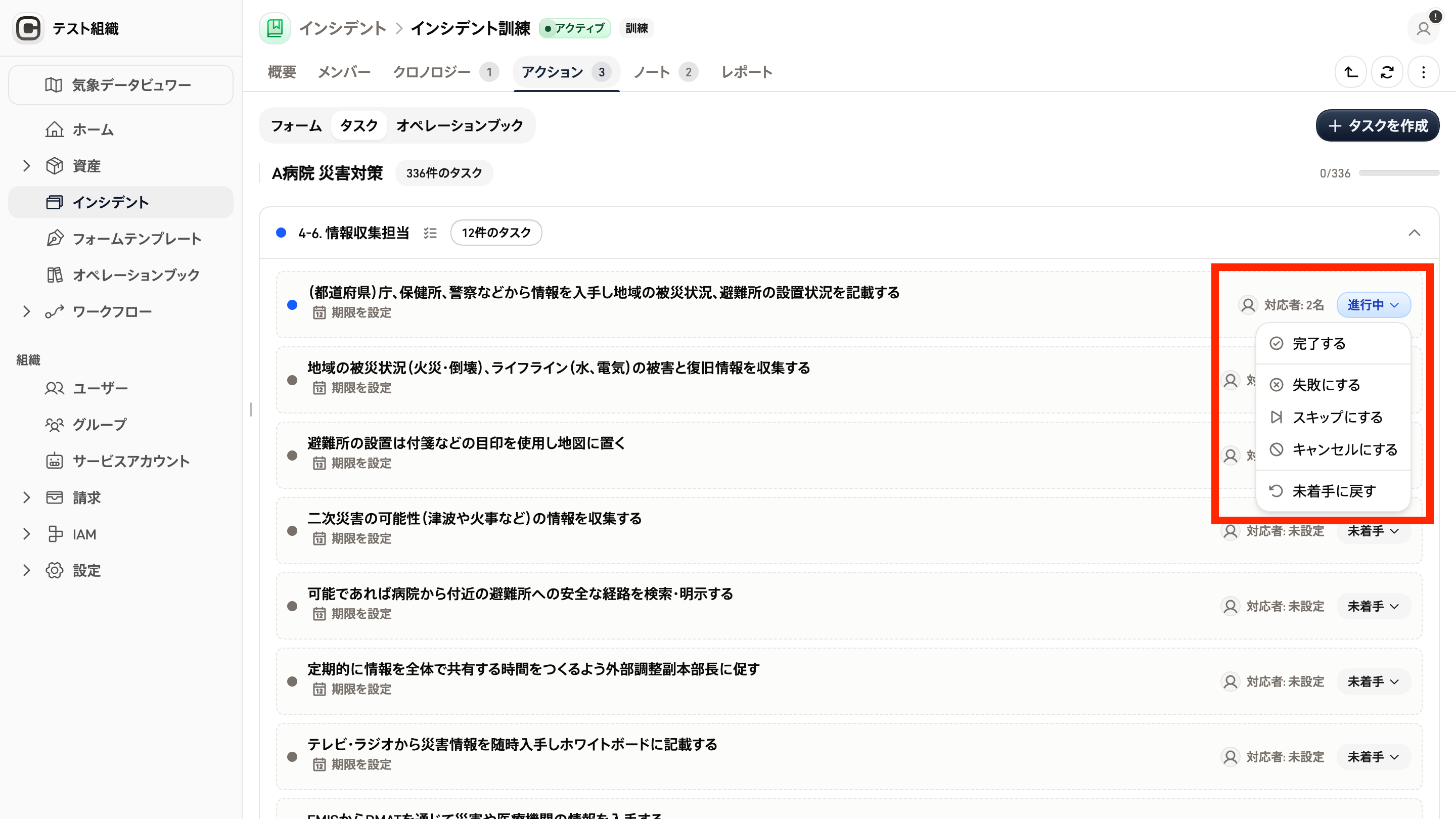This screenshot has width=1456, height=819.
Task: Click the アクティブ status badge
Action: pyautogui.click(x=575, y=28)
